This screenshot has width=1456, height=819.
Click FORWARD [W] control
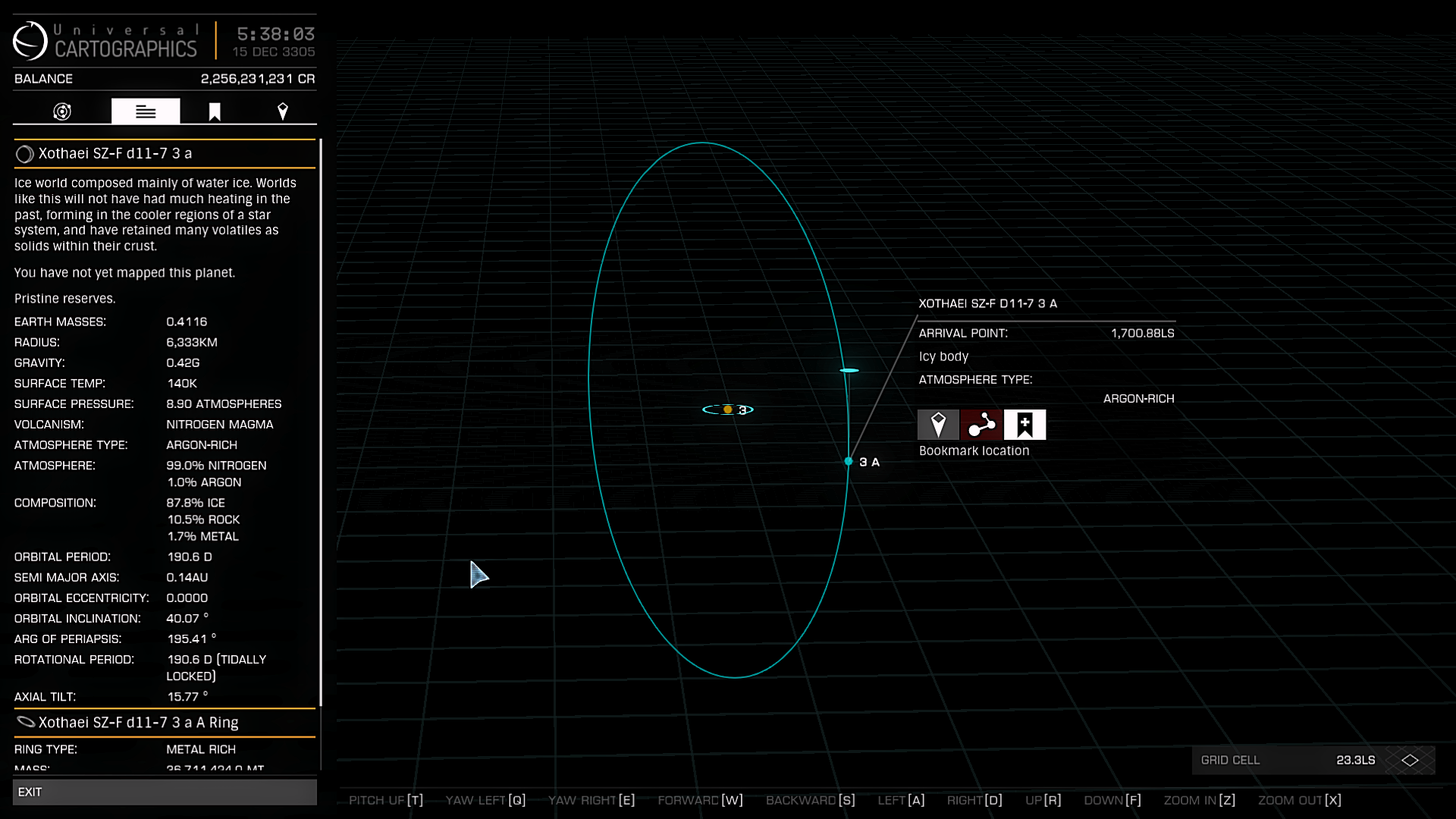[x=700, y=800]
